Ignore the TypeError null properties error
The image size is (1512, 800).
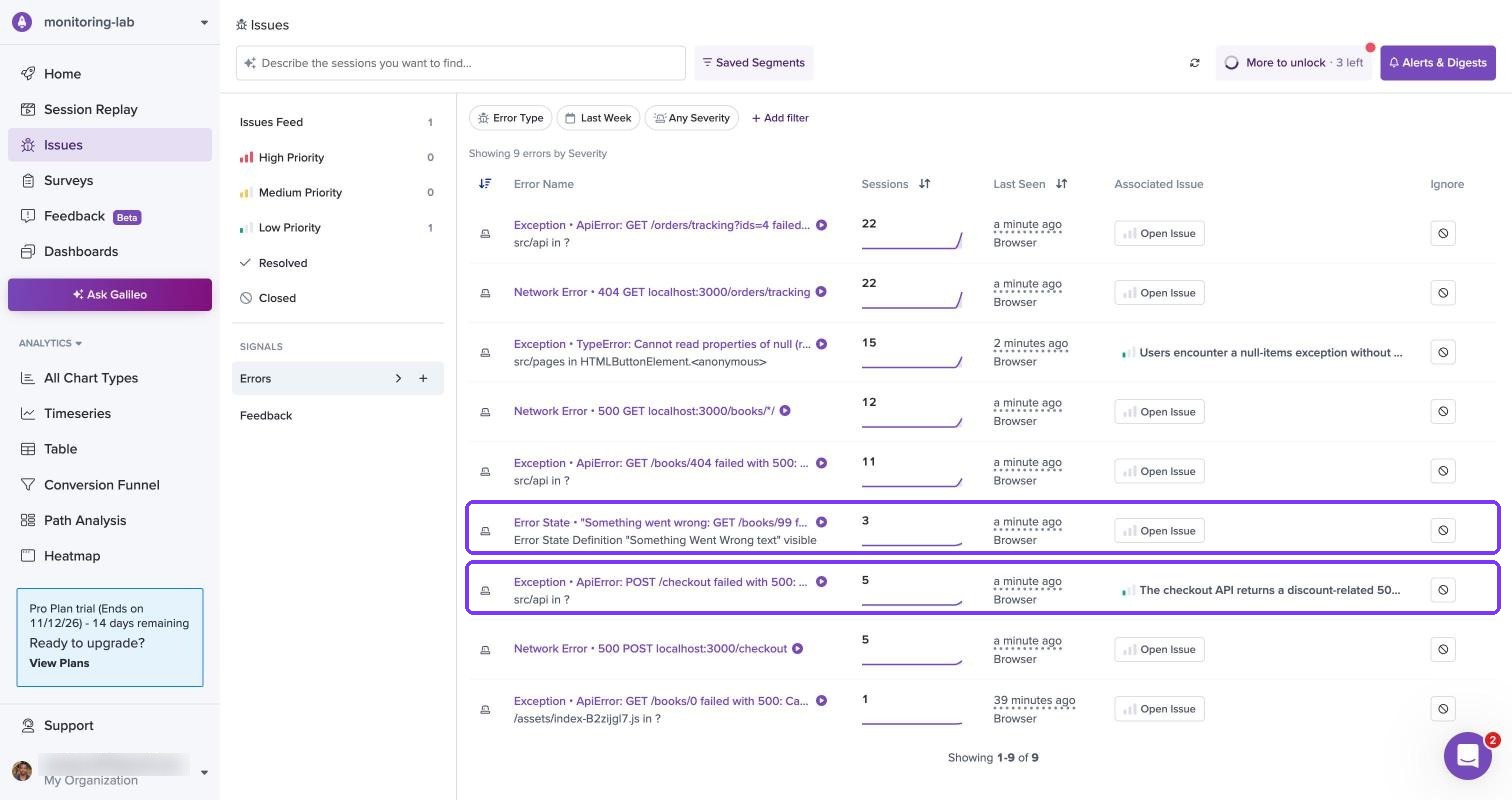(x=1443, y=352)
